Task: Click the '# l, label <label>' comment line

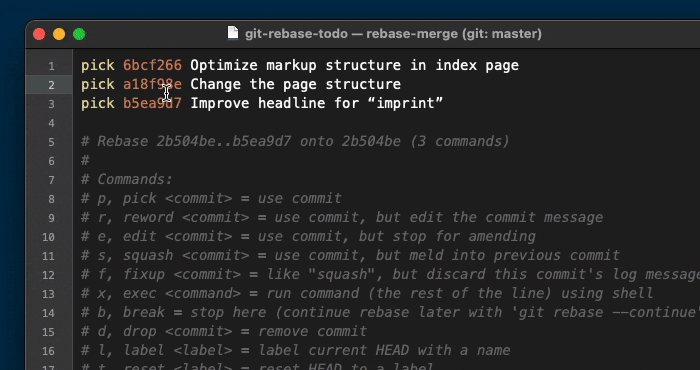Action: pos(296,350)
